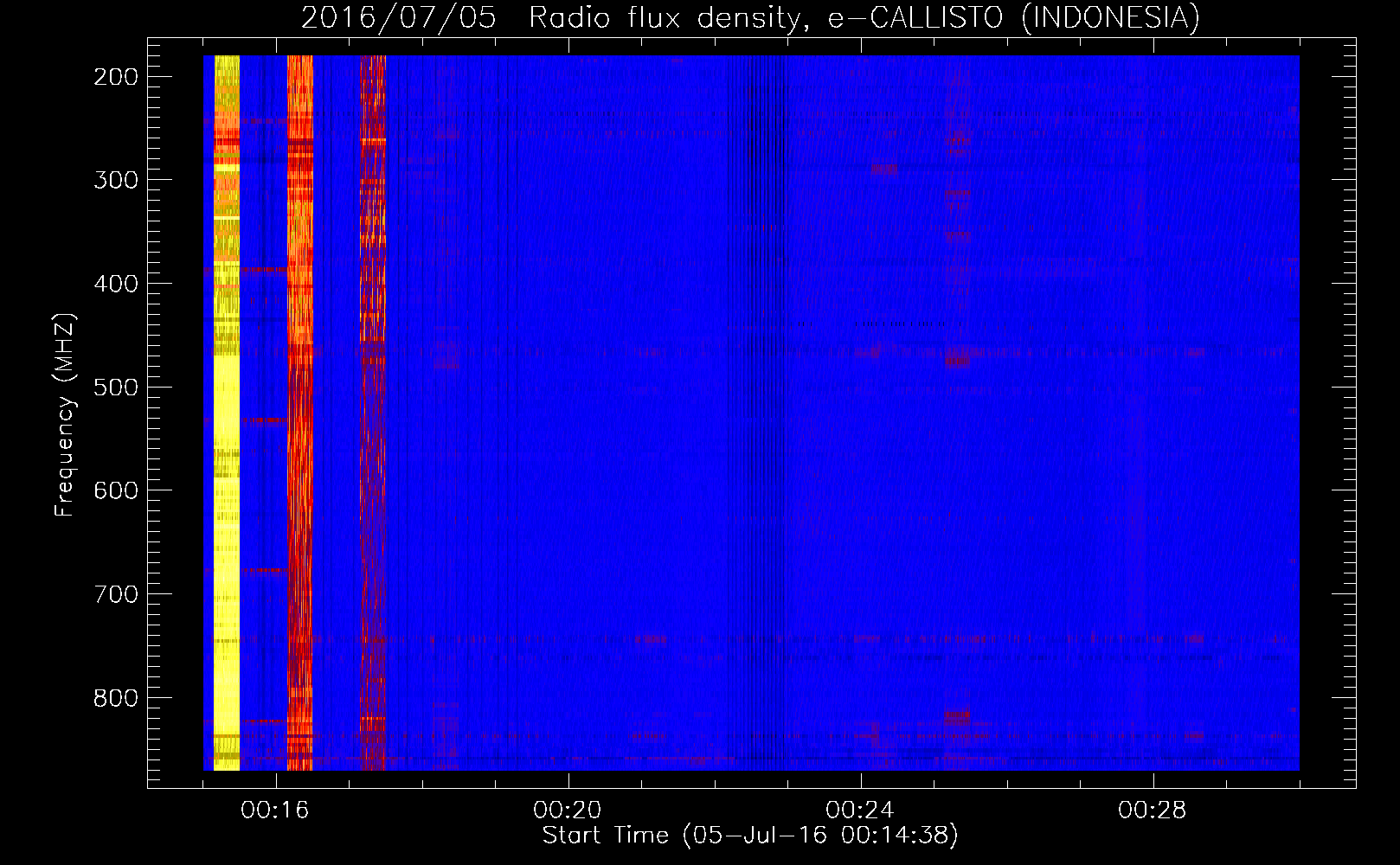
Task: Click the 200 frequency tick label
Action: point(116,77)
